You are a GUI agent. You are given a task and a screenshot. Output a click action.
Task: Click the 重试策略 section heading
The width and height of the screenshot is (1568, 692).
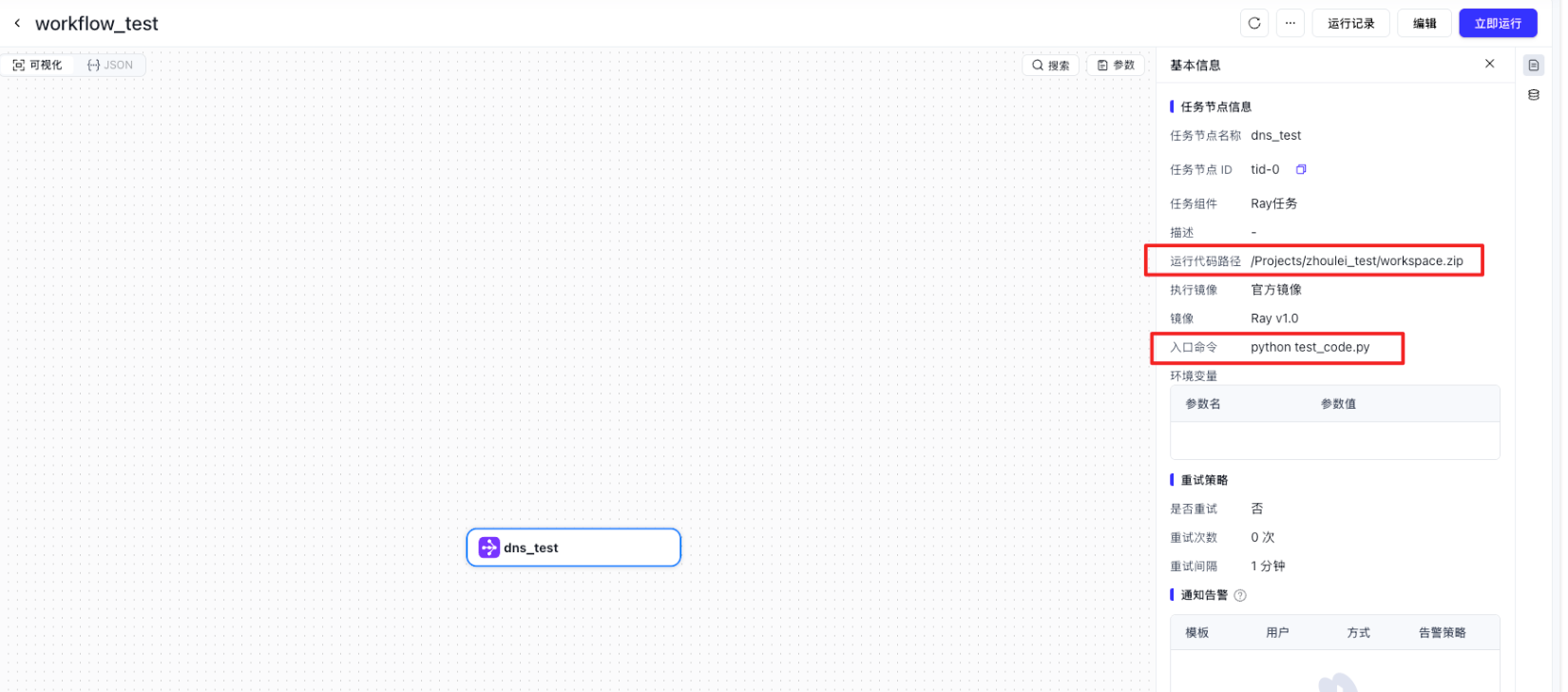pyautogui.click(x=1204, y=480)
